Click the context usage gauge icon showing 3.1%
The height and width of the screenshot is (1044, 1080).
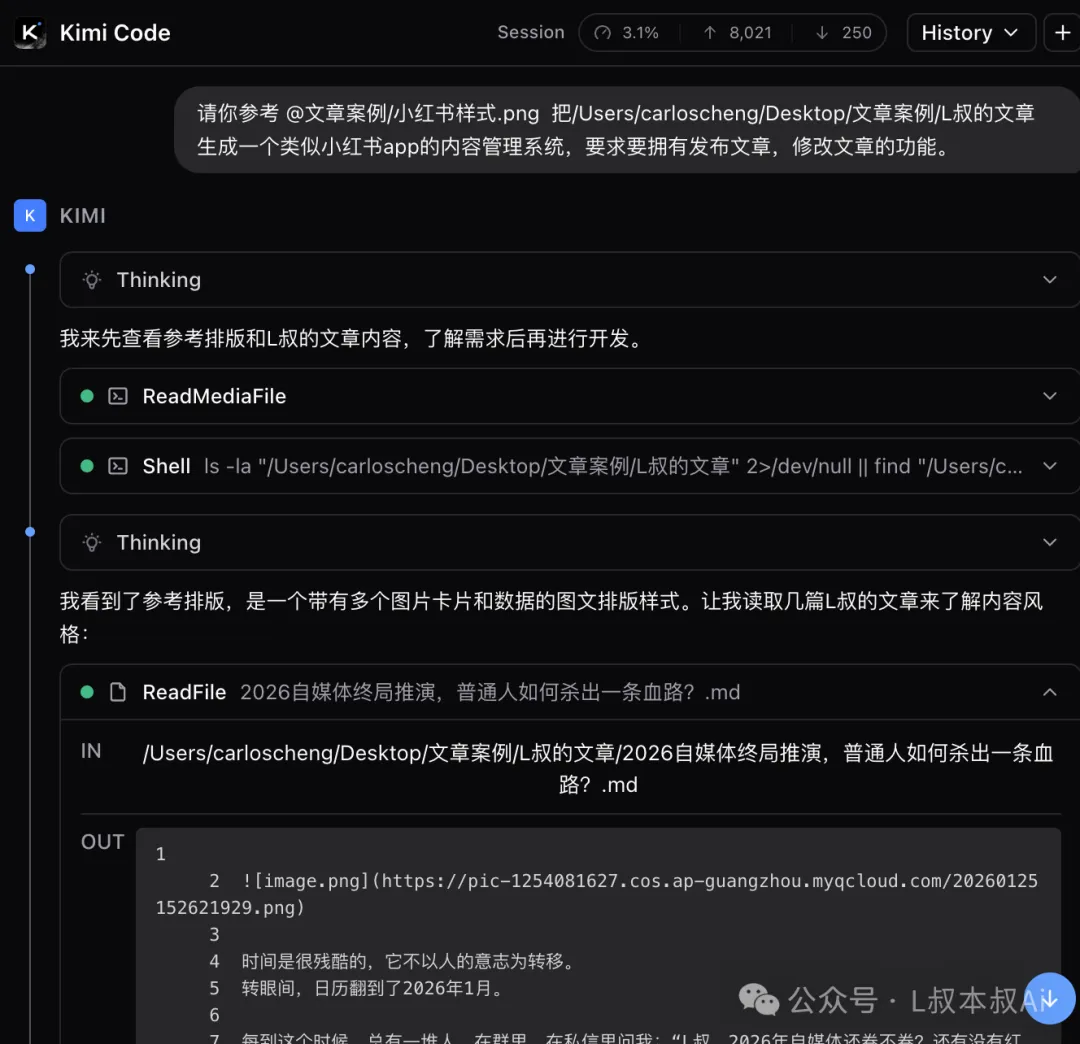click(603, 33)
